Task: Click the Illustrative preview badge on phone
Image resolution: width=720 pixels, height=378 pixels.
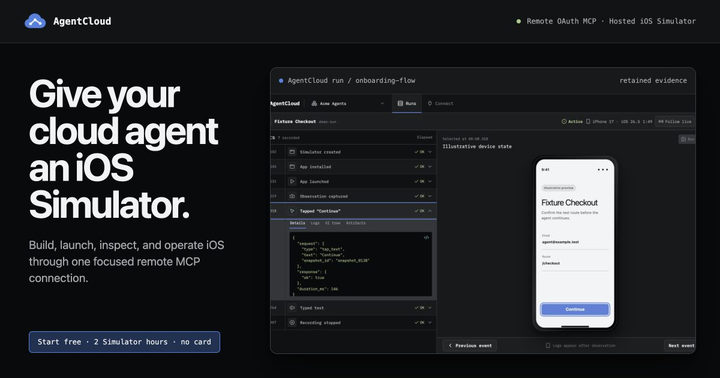Action: point(558,188)
